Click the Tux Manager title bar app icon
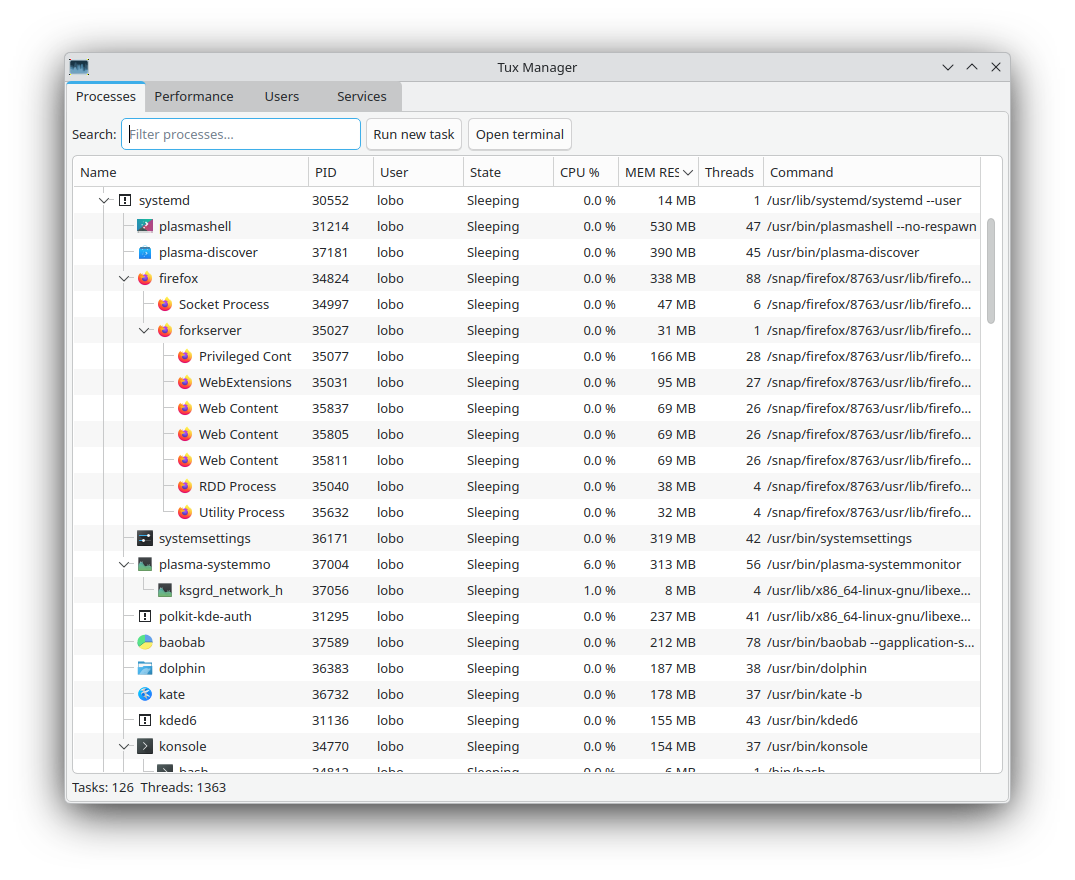This screenshot has width=1075, height=880. [79, 67]
